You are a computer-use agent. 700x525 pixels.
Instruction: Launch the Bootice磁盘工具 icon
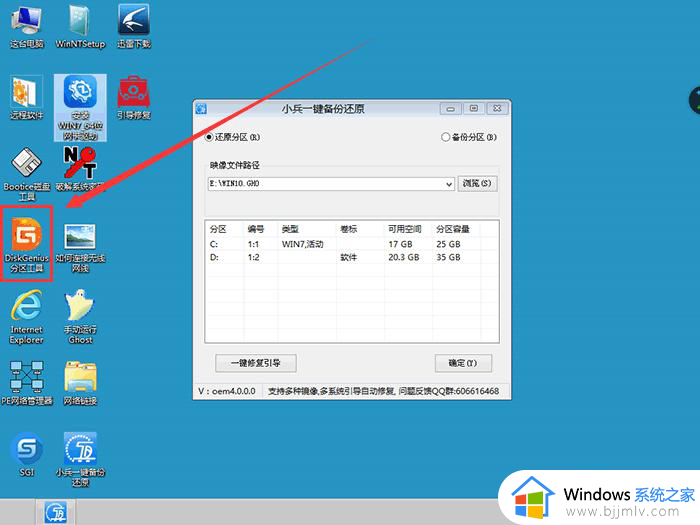tap(26, 175)
